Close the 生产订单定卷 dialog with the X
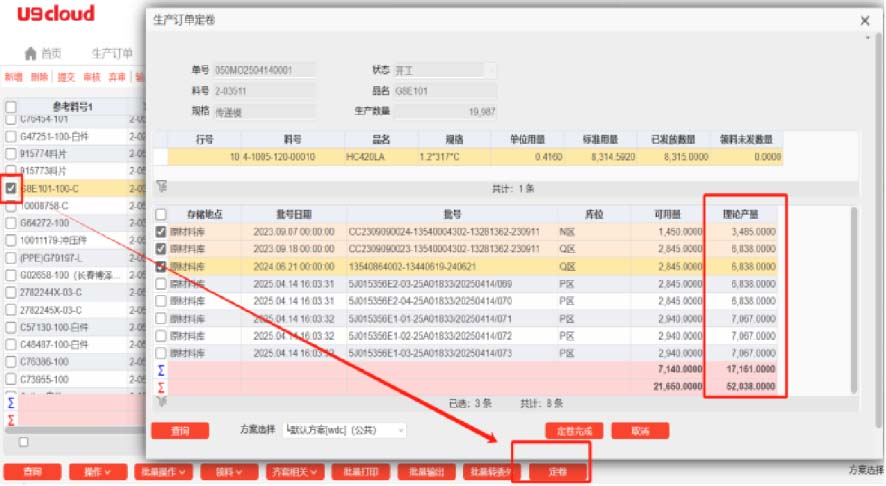 point(865,20)
